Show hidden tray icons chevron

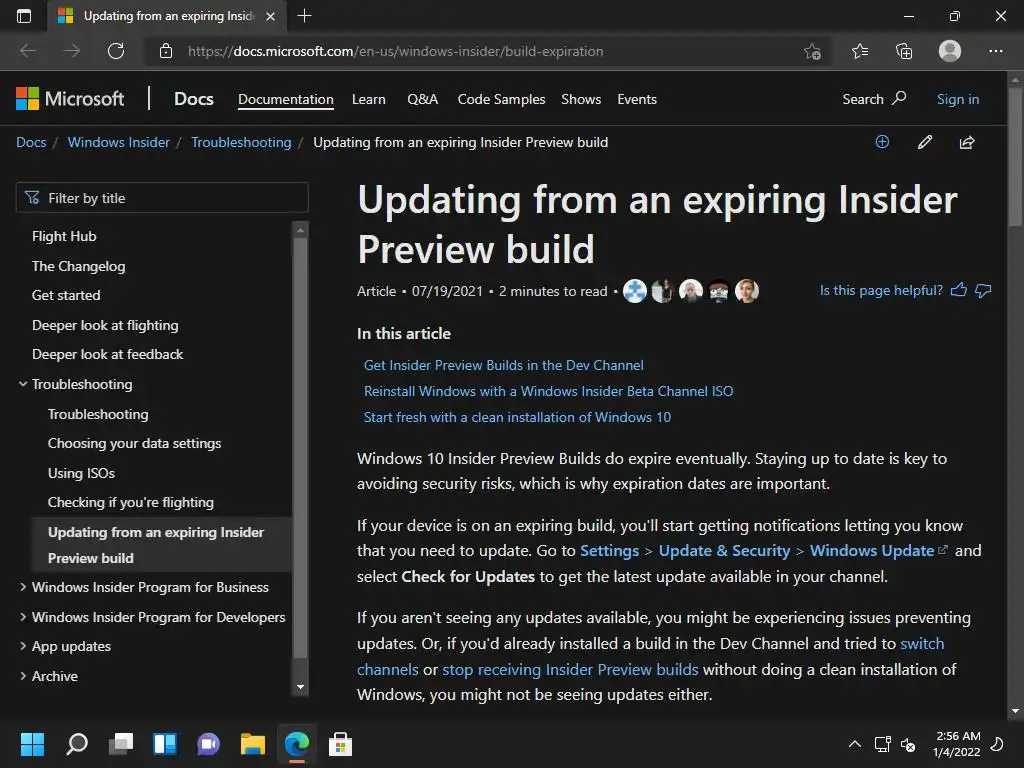click(854, 744)
